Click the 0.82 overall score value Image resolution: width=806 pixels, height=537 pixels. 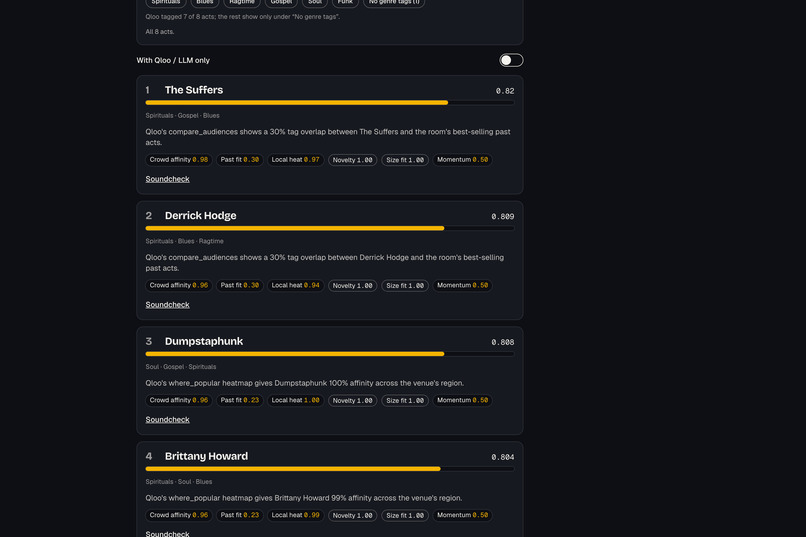click(x=505, y=91)
